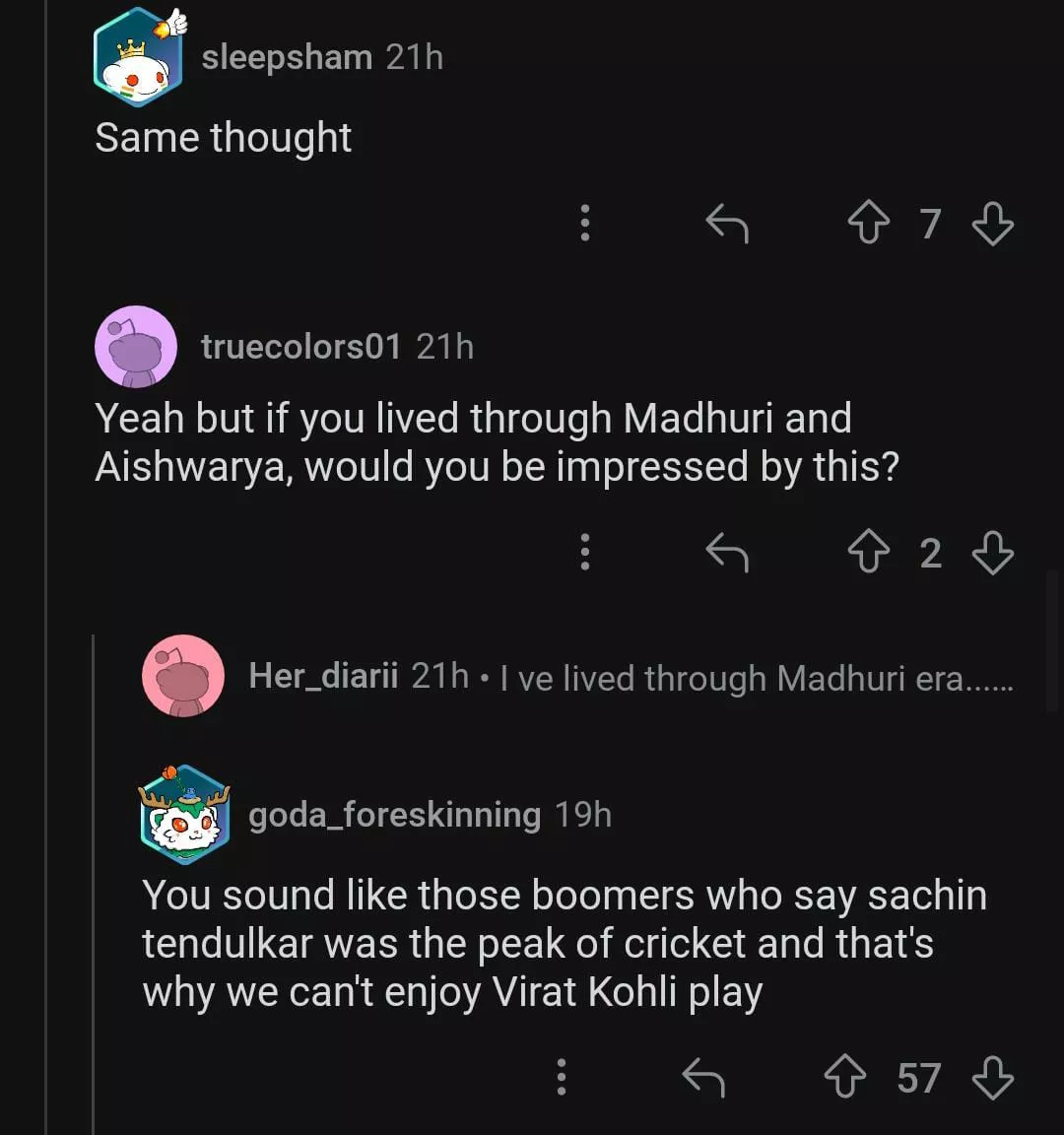Upvote sleepsham's "Same thought" comment
The image size is (1064, 1135).
click(868, 224)
